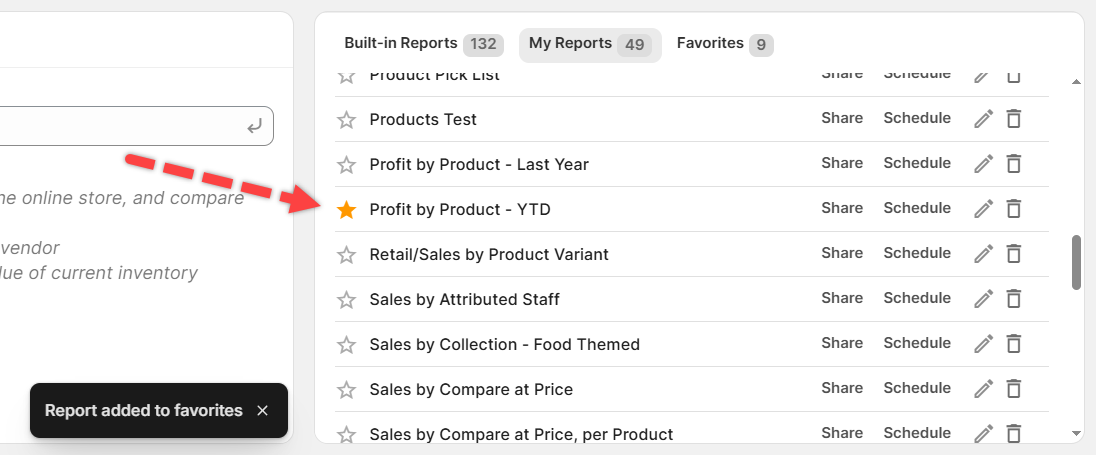Dismiss the Report added to favorites toast
Image resolution: width=1096 pixels, height=455 pixels.
[x=262, y=410]
